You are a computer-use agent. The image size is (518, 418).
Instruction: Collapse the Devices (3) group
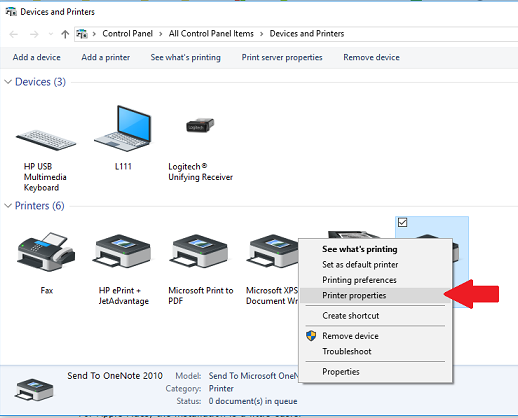8,82
